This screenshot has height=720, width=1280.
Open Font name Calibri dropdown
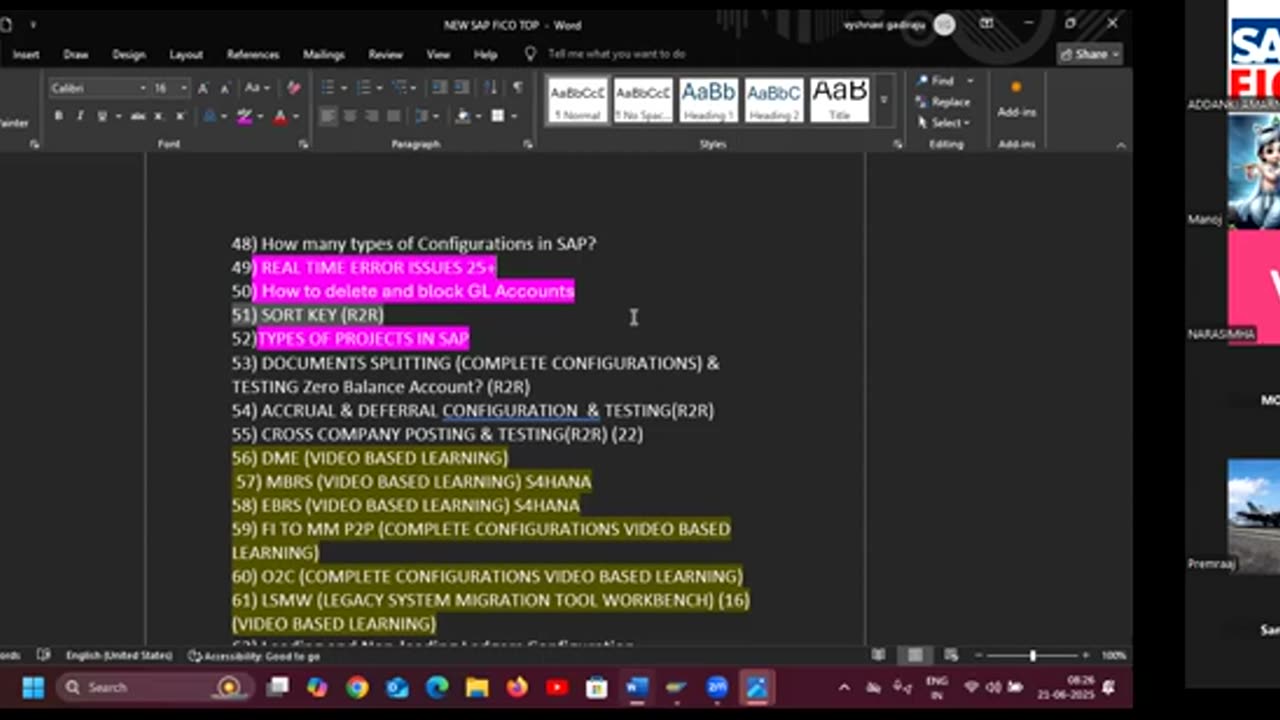[x=141, y=88]
